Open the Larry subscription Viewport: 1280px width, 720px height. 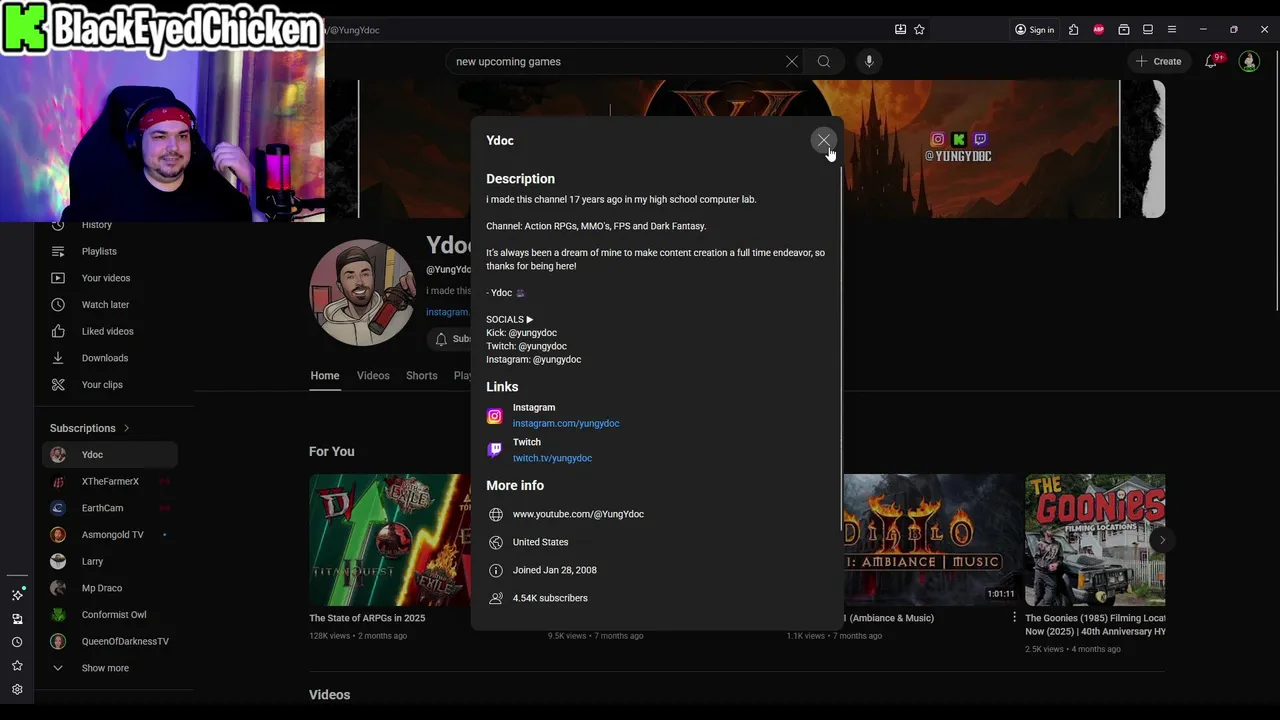click(110, 561)
